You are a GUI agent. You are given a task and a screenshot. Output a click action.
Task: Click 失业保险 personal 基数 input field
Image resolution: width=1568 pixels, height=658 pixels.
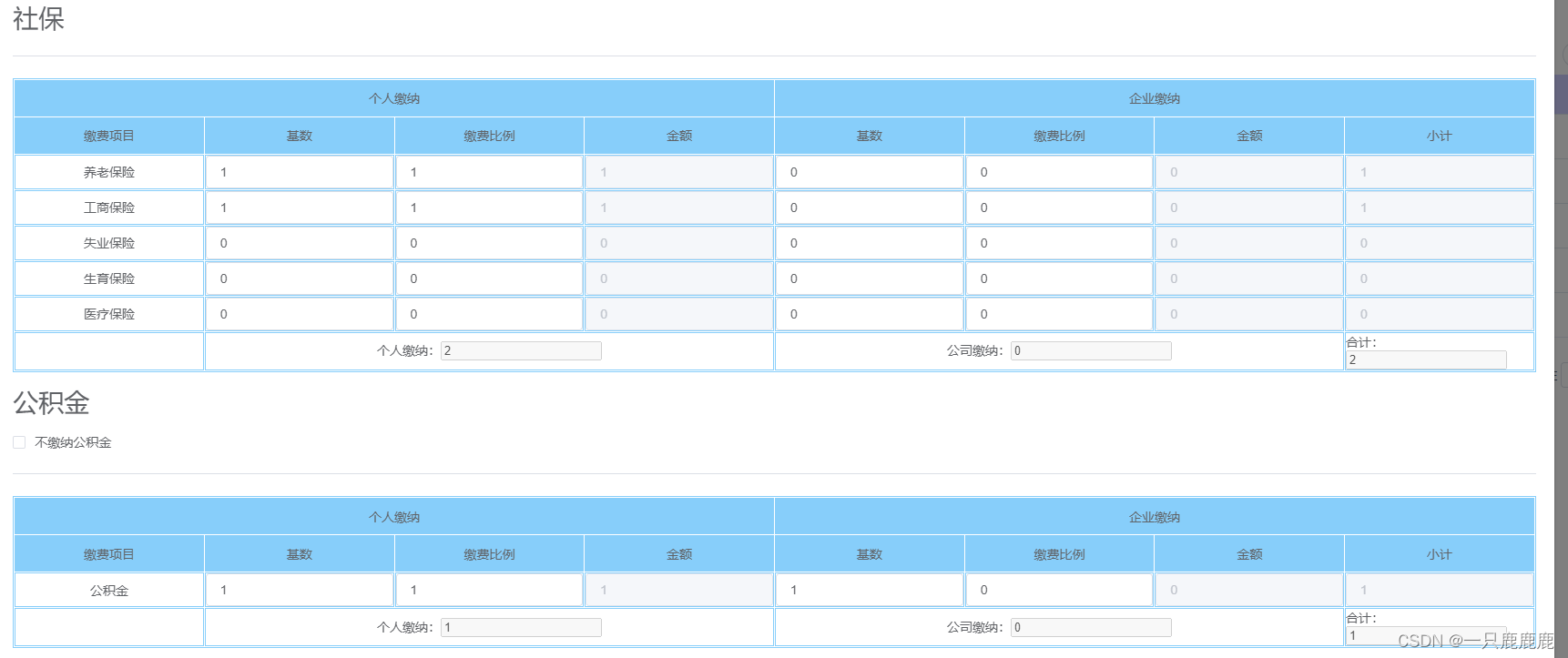pos(300,243)
